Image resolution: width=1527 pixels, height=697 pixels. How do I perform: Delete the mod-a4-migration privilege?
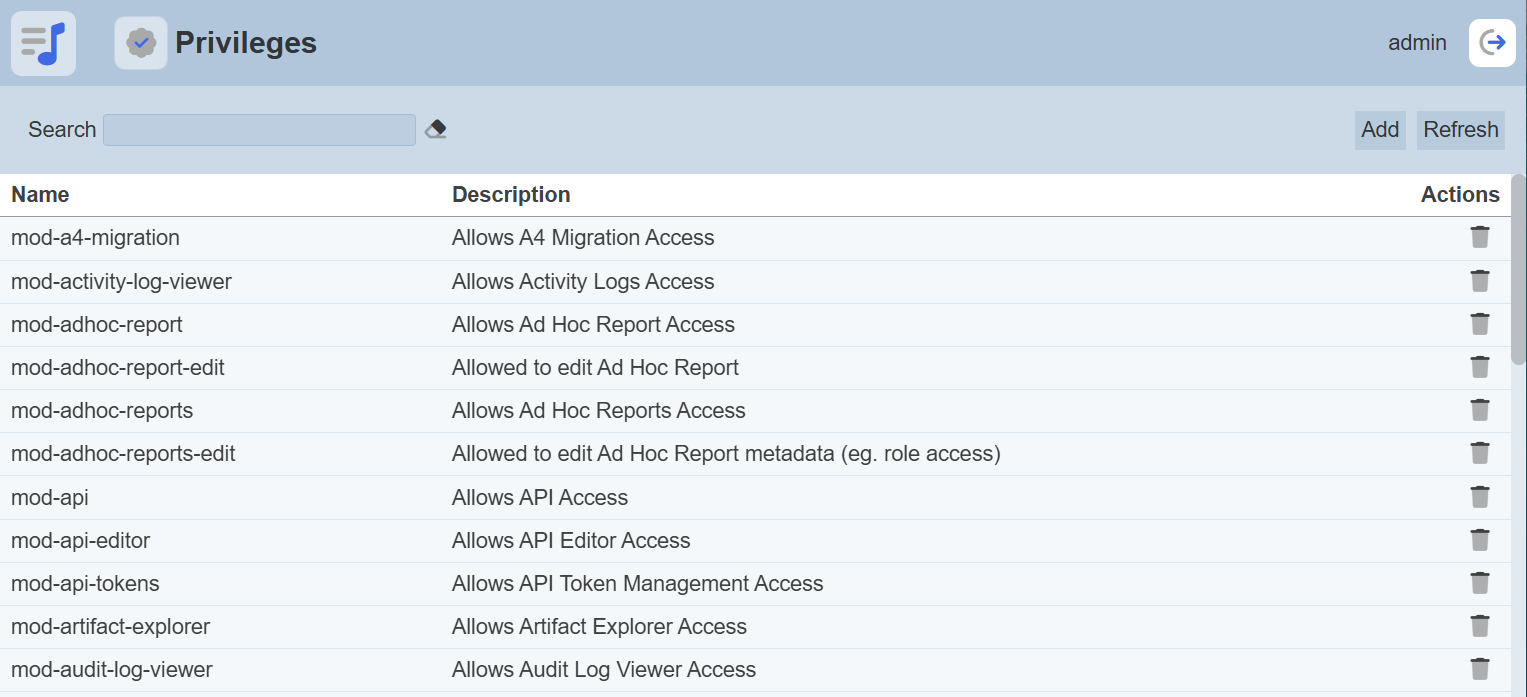tap(1479, 237)
